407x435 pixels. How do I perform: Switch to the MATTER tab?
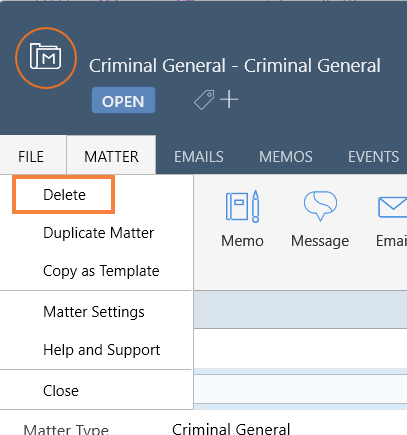(111, 156)
